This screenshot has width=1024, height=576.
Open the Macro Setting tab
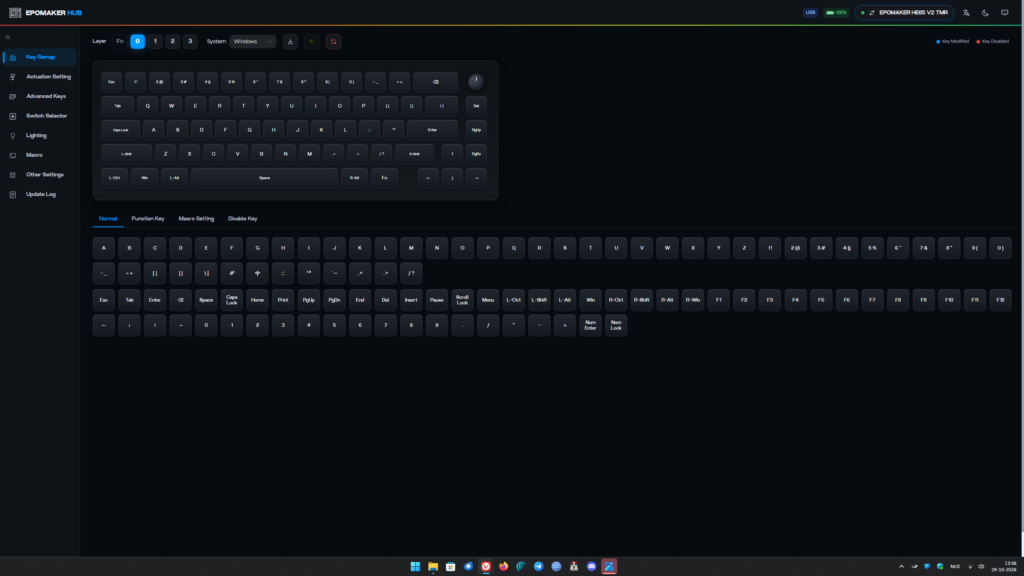click(197, 219)
